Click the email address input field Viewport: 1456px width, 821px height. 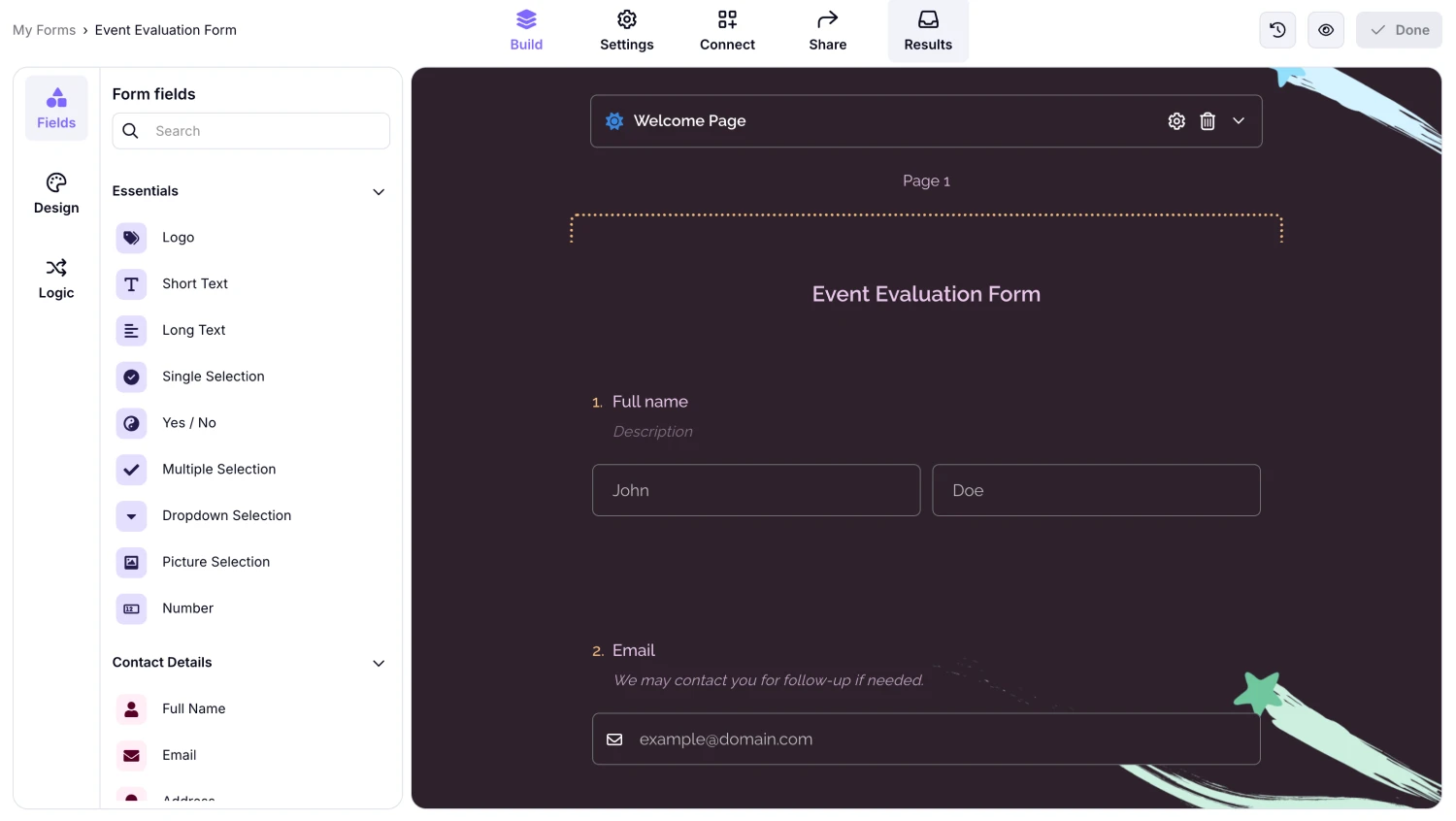point(926,739)
